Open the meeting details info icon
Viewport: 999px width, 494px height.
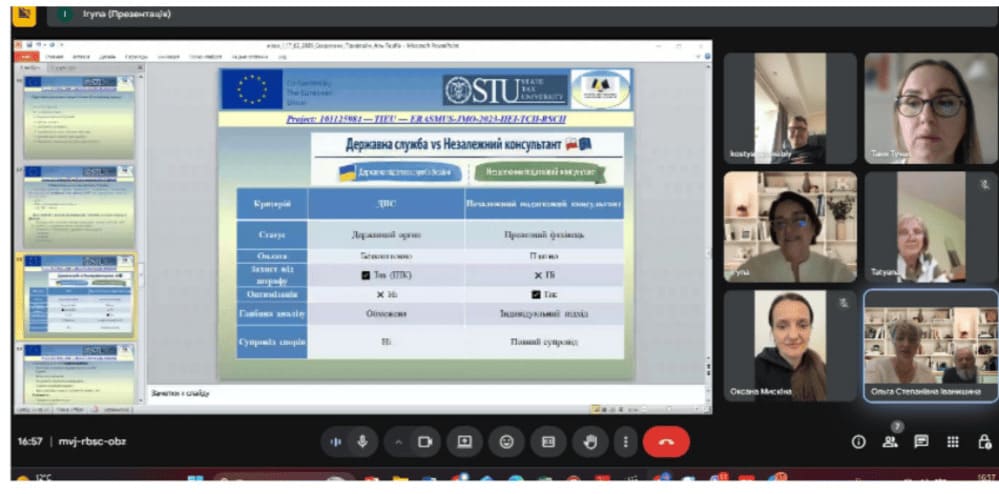click(857, 441)
